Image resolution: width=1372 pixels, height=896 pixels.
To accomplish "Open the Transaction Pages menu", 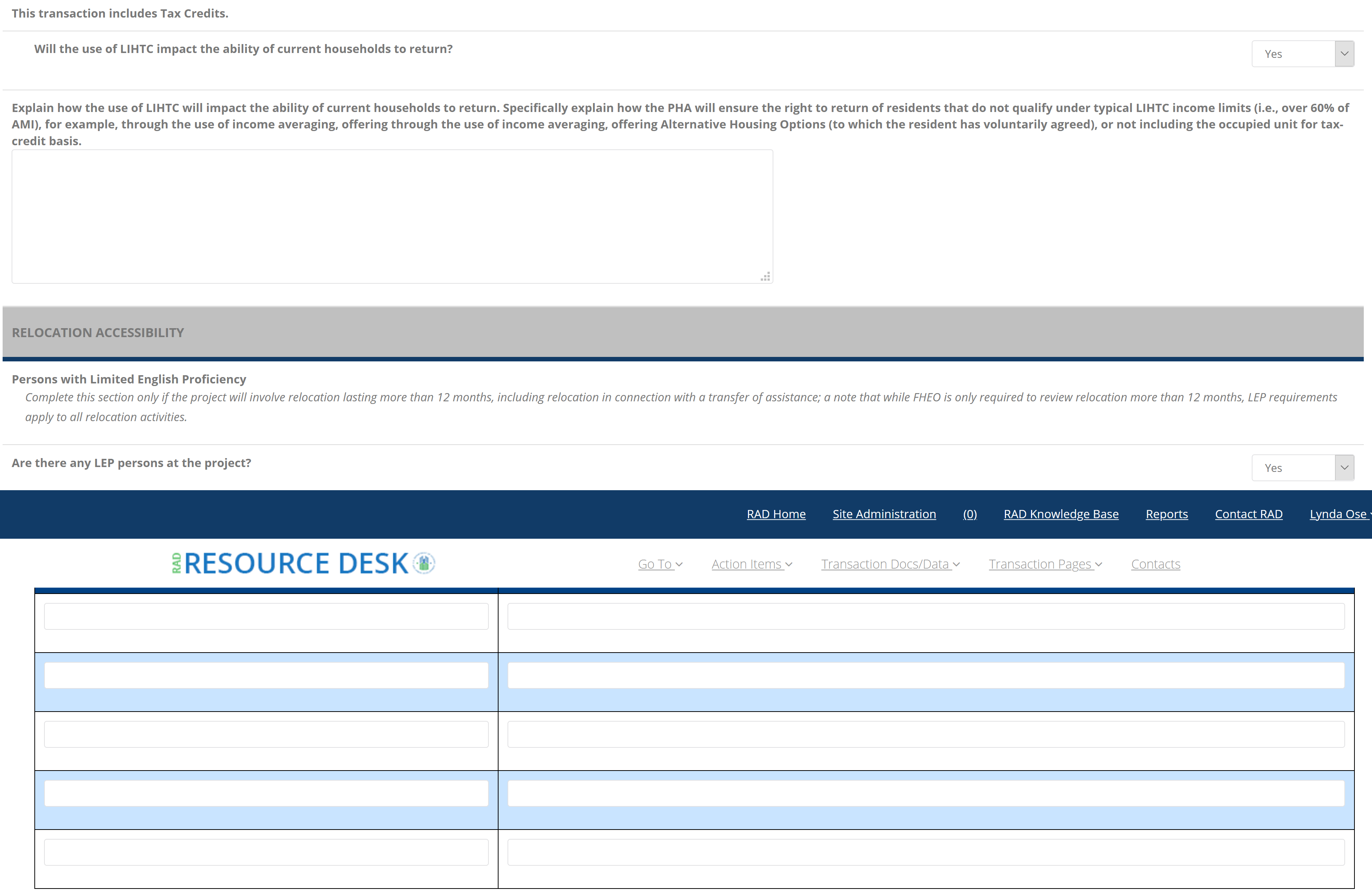I will [1045, 564].
